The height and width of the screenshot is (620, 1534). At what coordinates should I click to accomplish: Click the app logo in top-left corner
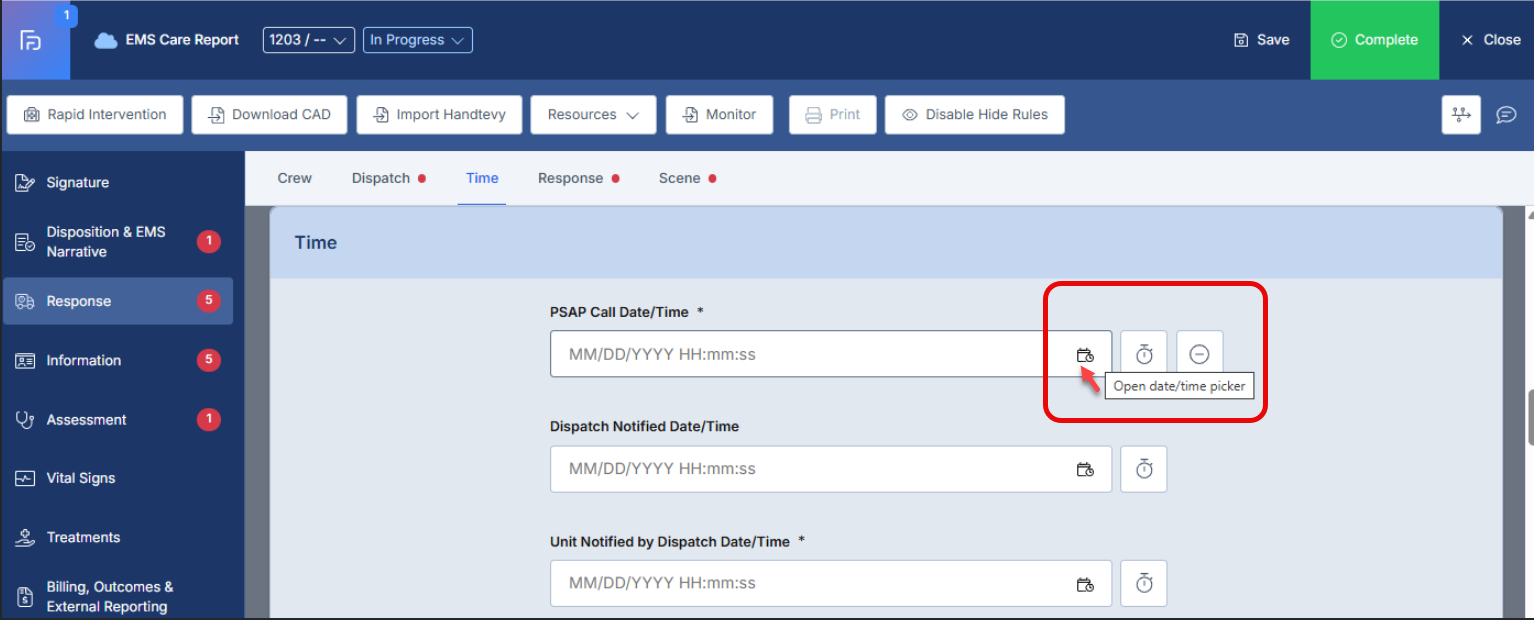point(31,41)
